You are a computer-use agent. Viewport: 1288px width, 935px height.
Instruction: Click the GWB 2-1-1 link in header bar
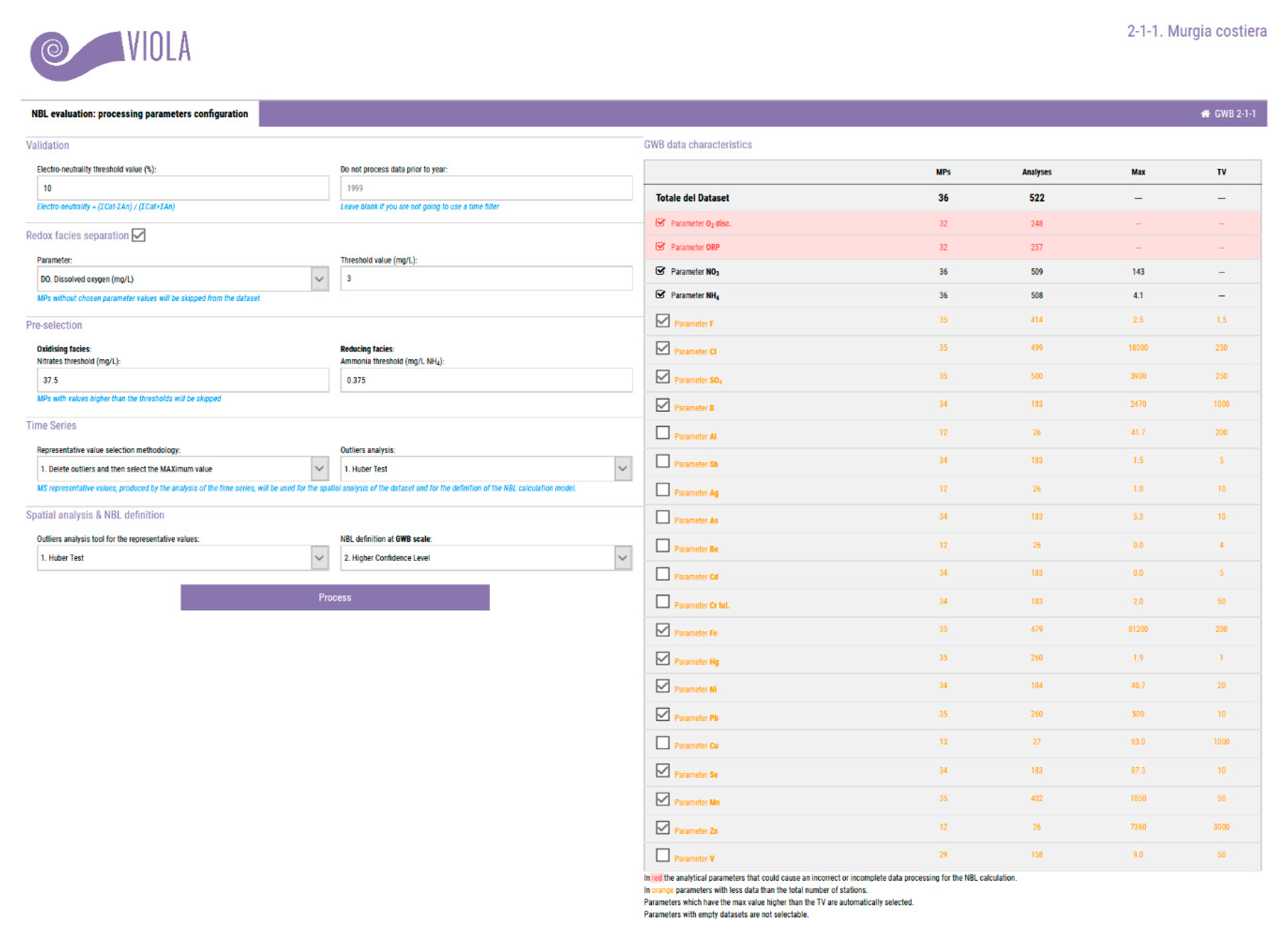[x=1235, y=114]
